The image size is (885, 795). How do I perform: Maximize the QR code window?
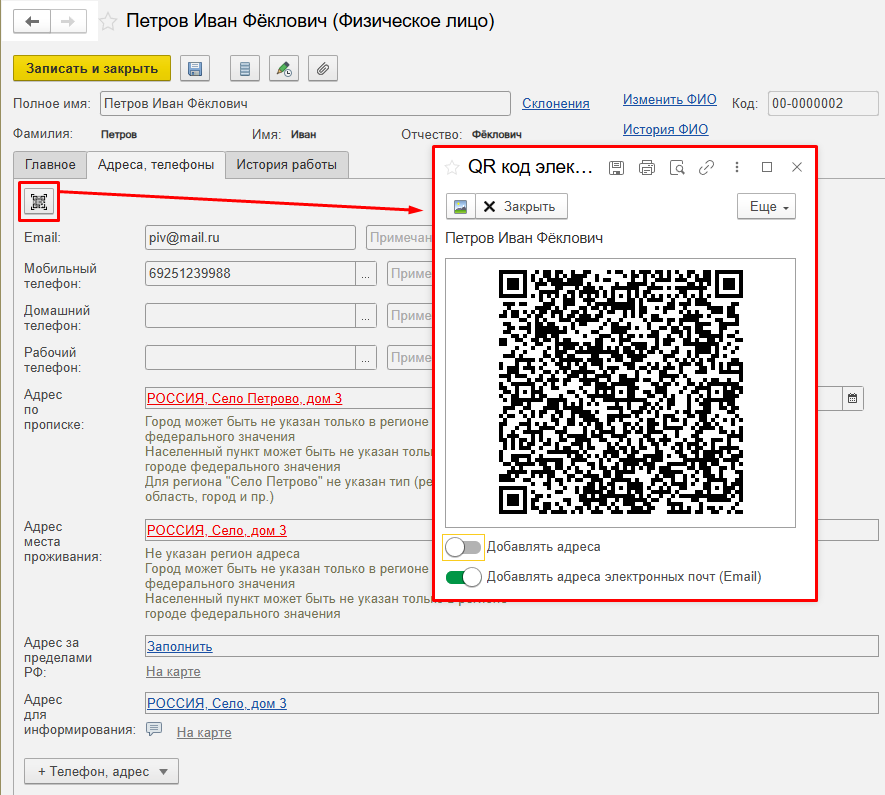766,167
